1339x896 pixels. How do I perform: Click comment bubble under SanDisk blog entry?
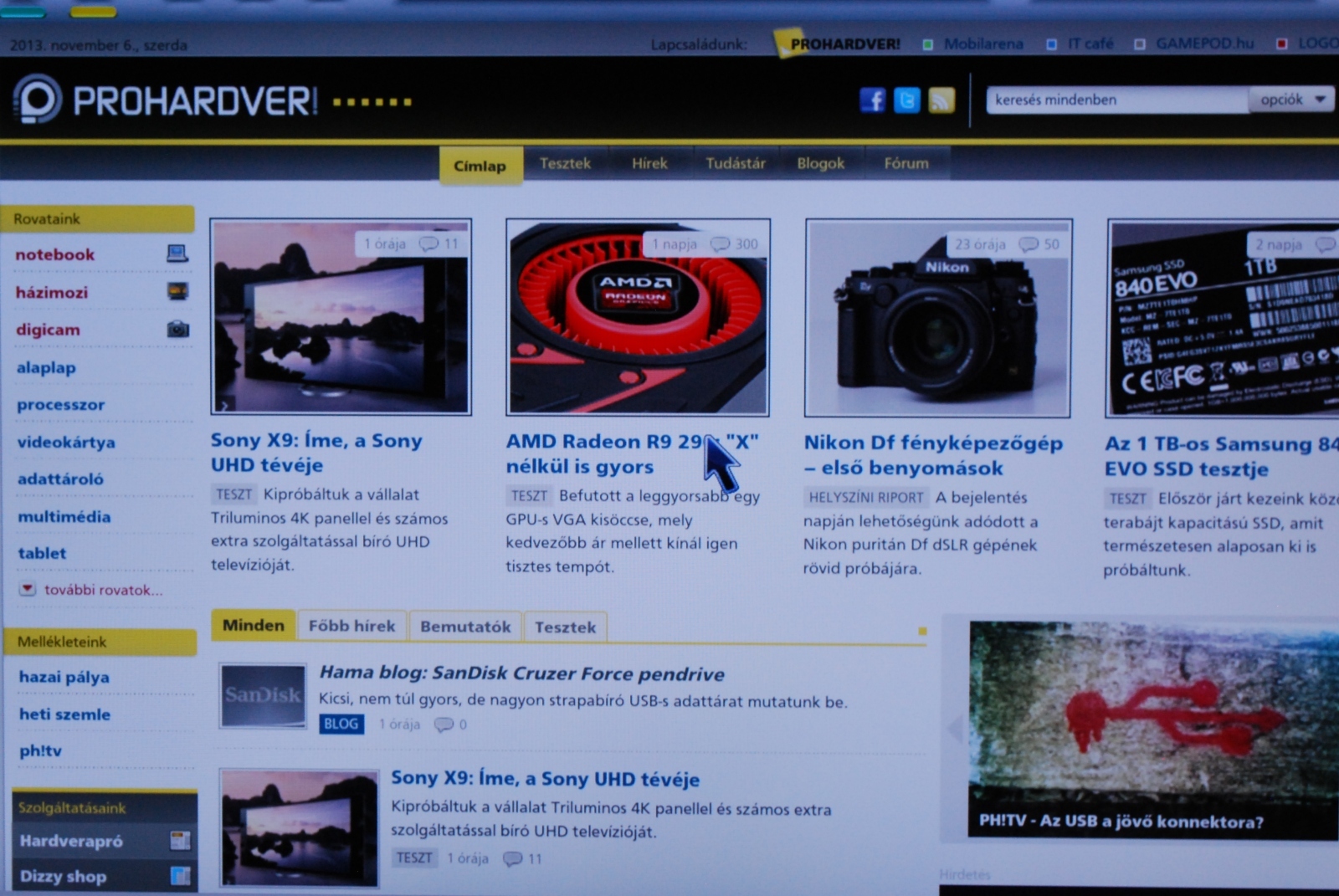(x=444, y=724)
